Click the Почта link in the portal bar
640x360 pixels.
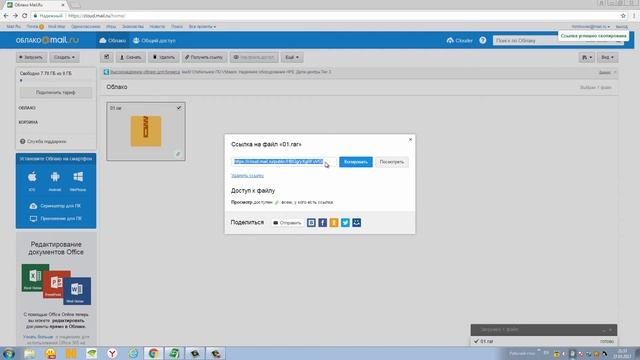pos(32,27)
